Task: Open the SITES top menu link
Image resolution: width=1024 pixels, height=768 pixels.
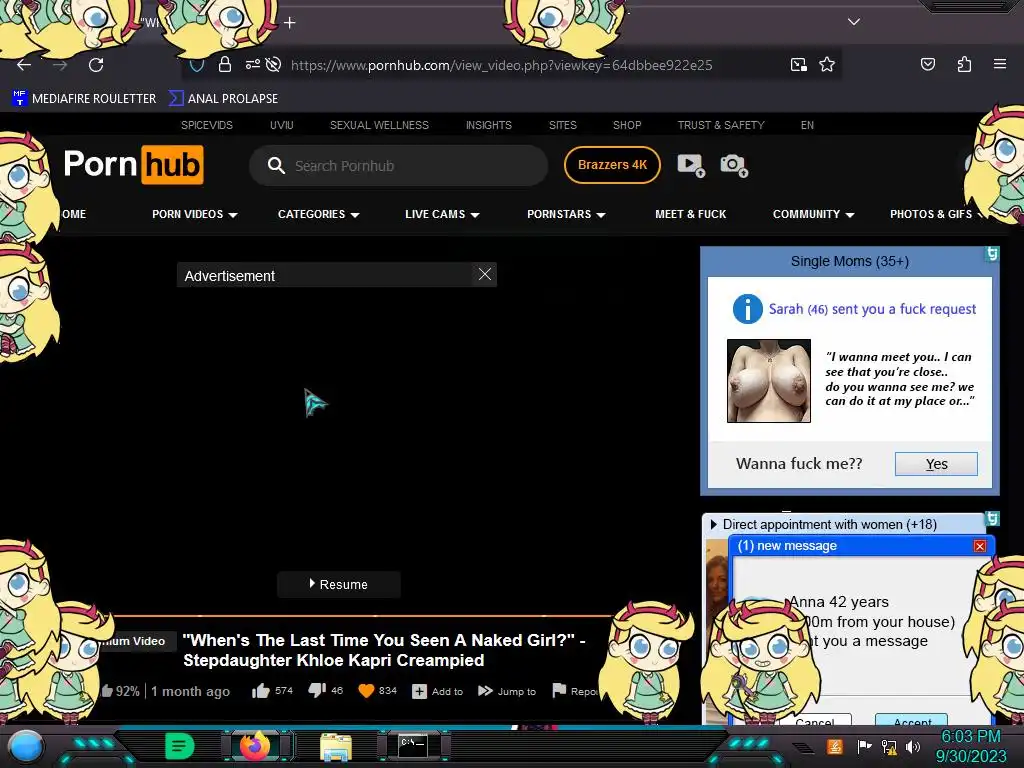Action: (562, 125)
